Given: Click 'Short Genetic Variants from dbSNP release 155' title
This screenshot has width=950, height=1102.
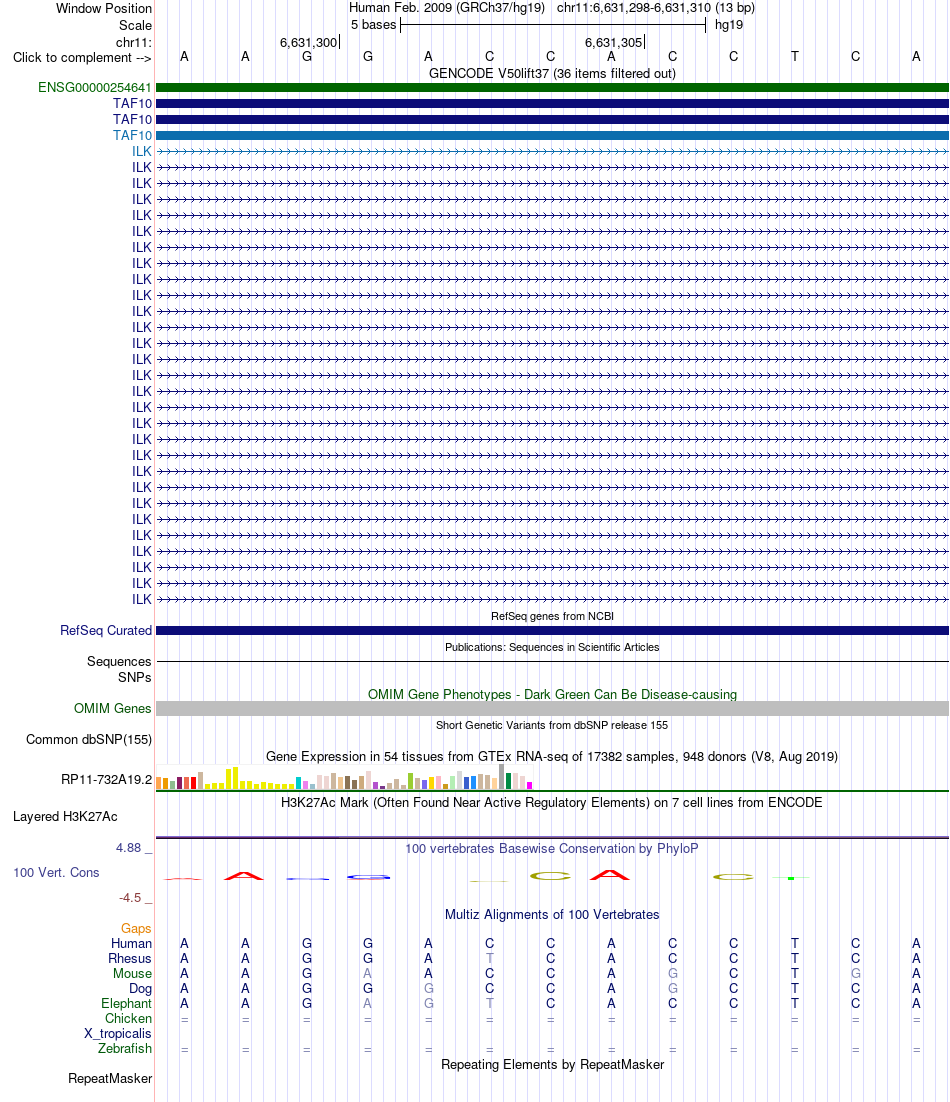Looking at the screenshot, I should [552, 725].
